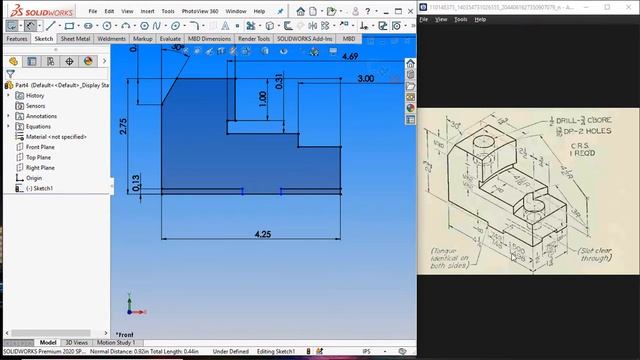The height and width of the screenshot is (360, 640).
Task: Open the Rectangle tool dropdown arrow
Action: tap(78, 26)
